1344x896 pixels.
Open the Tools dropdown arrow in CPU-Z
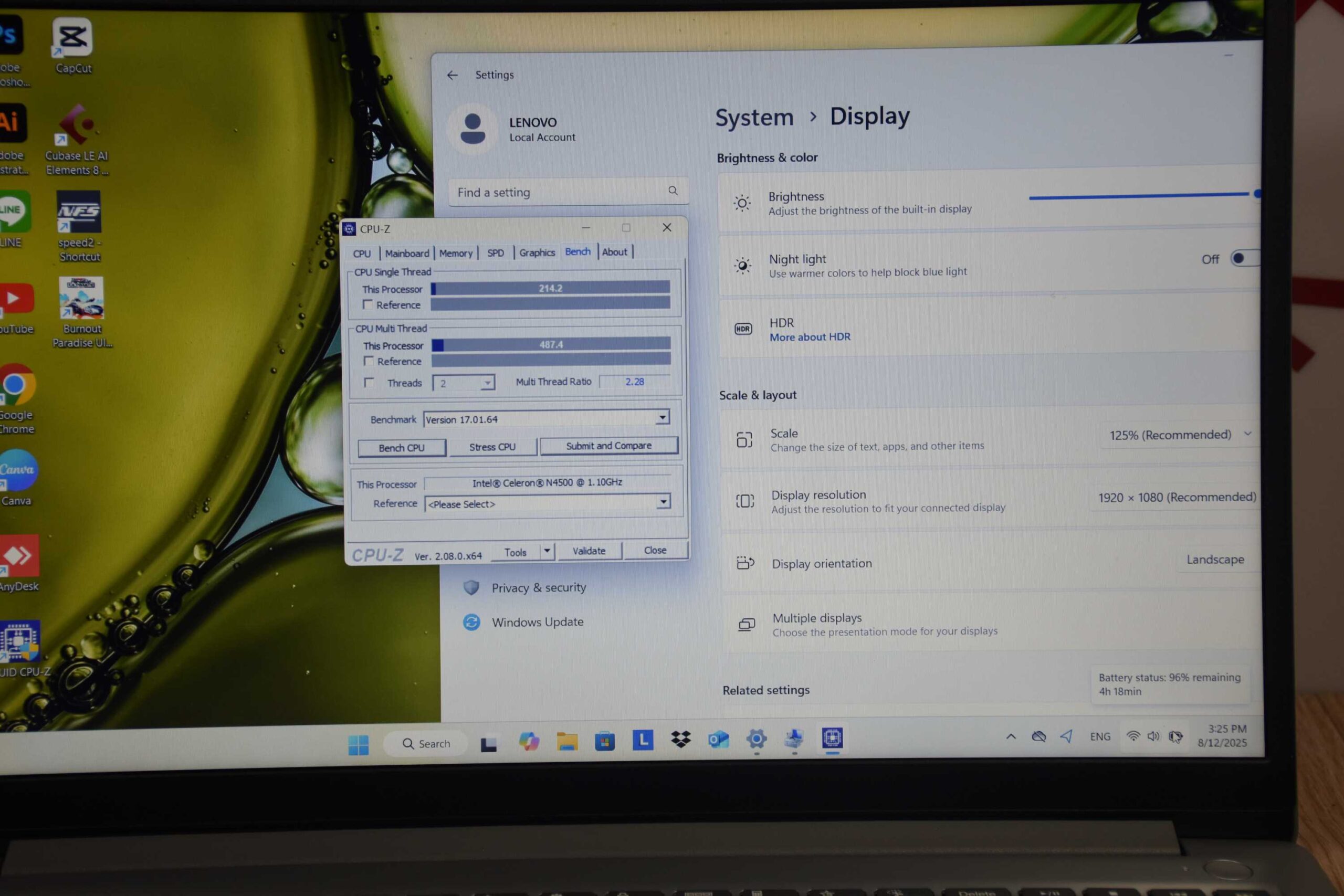pos(547,551)
